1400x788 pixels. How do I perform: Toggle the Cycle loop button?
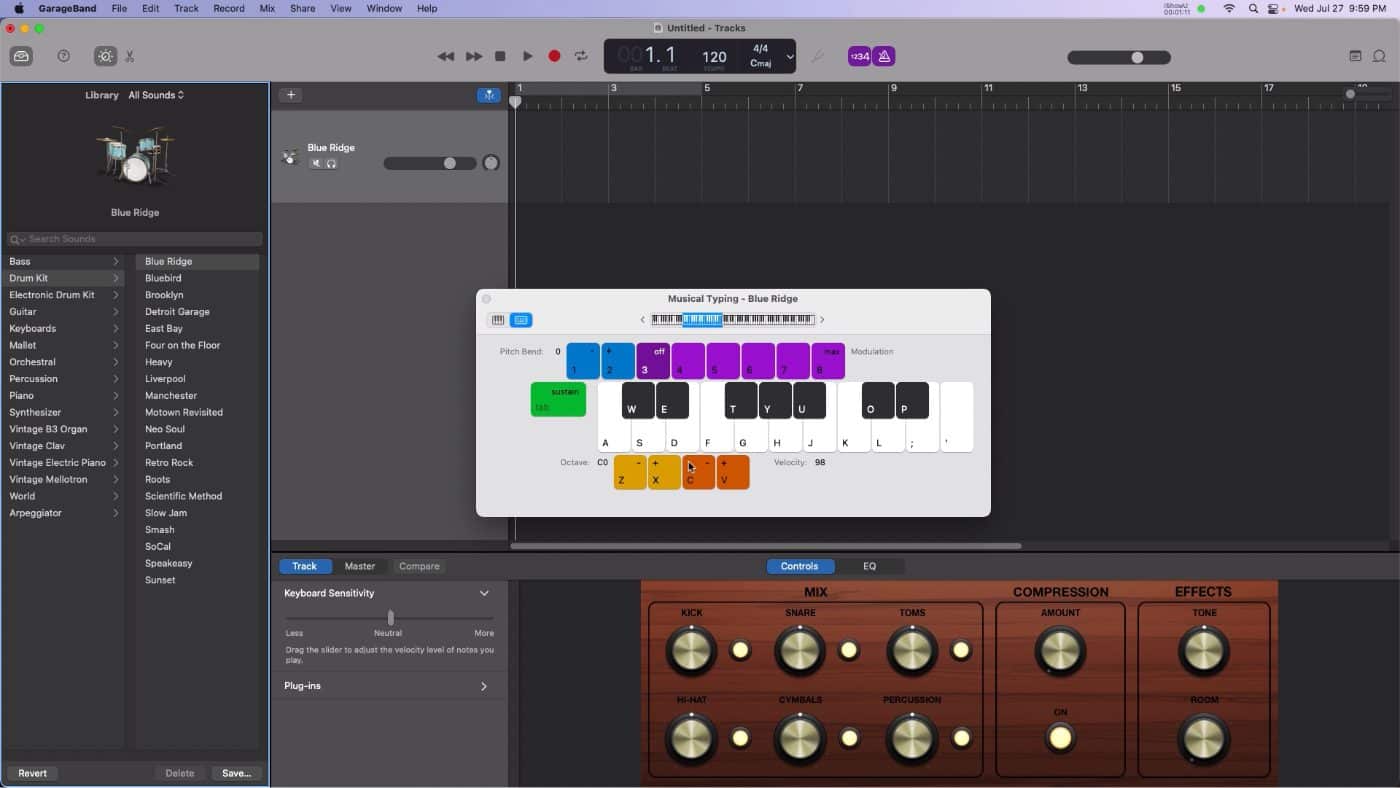click(x=581, y=57)
